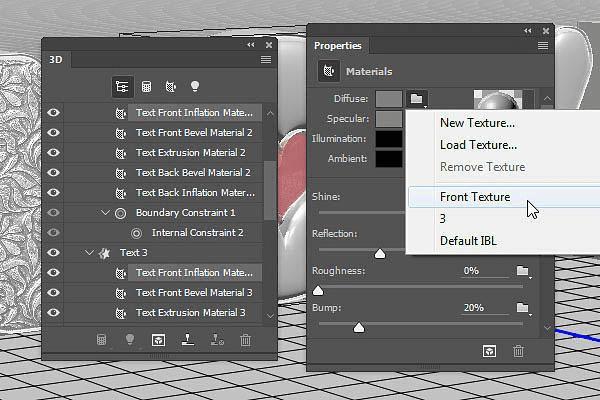Hide Text Extrusion Material 3
This screenshot has width=600, height=400.
54,312
